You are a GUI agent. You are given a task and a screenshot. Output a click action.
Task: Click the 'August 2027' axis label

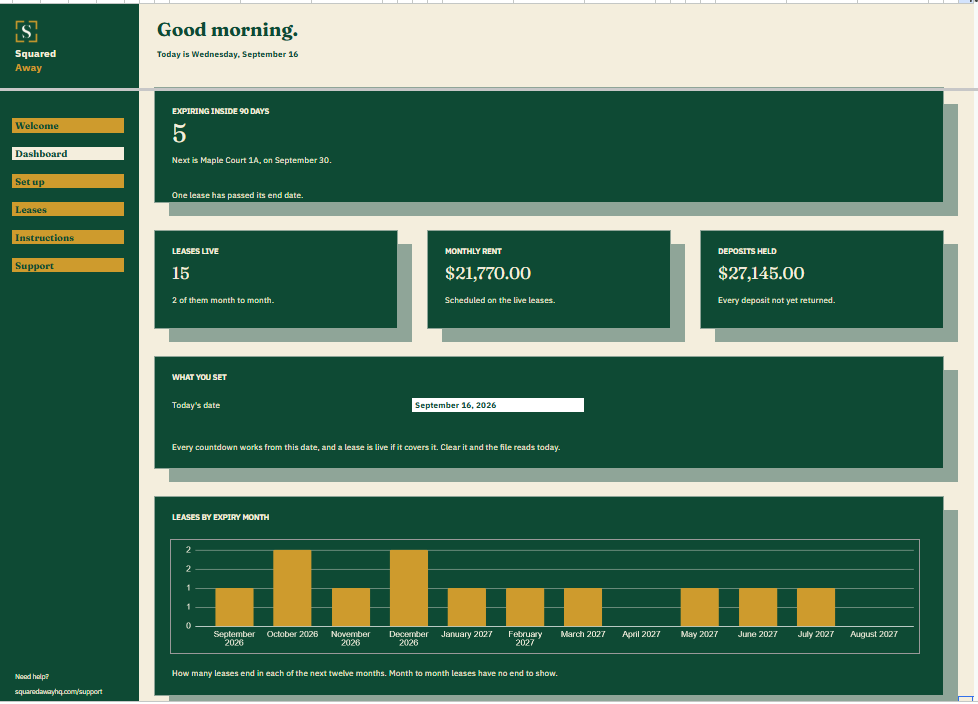[x=874, y=634]
